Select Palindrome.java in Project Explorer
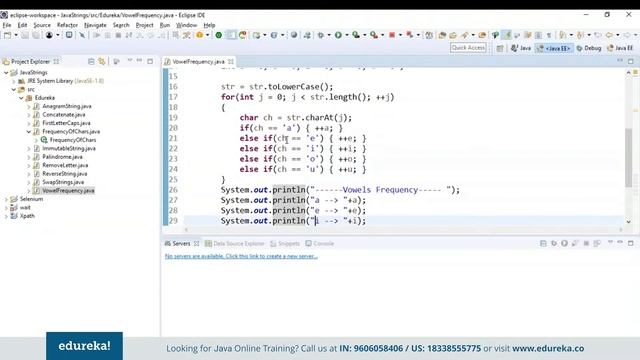 [62, 157]
